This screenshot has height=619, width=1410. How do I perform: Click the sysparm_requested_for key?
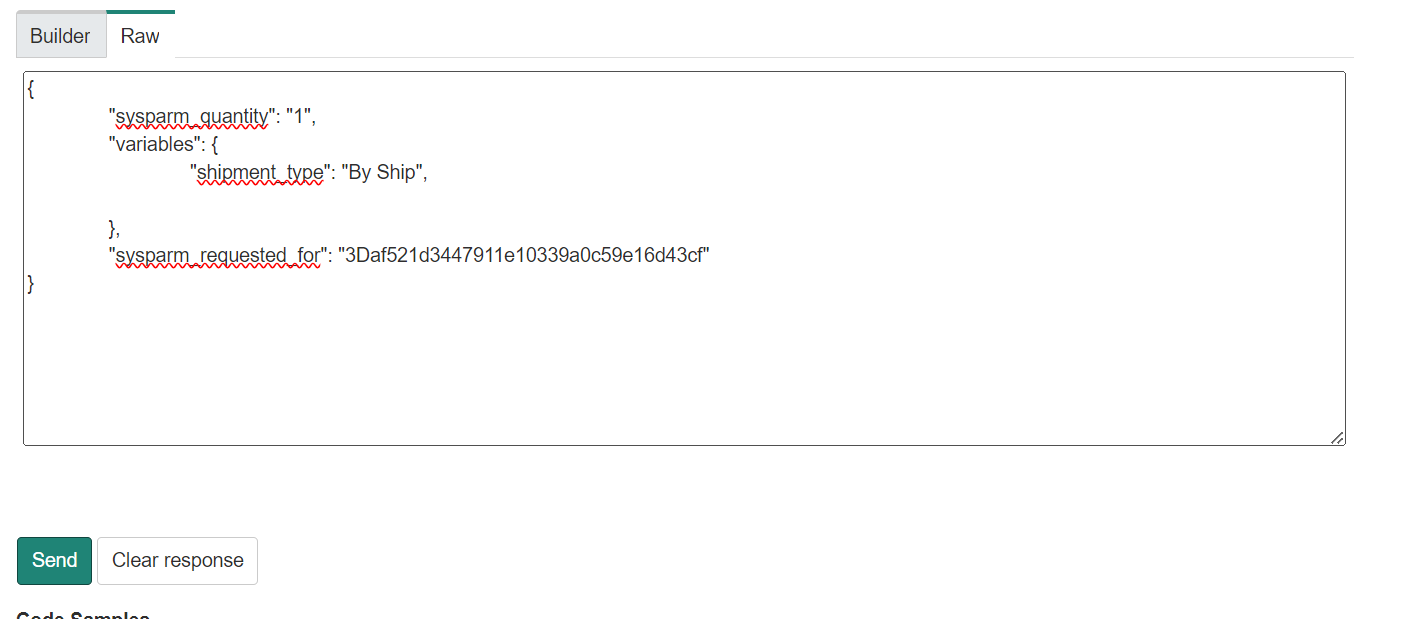[218, 256]
